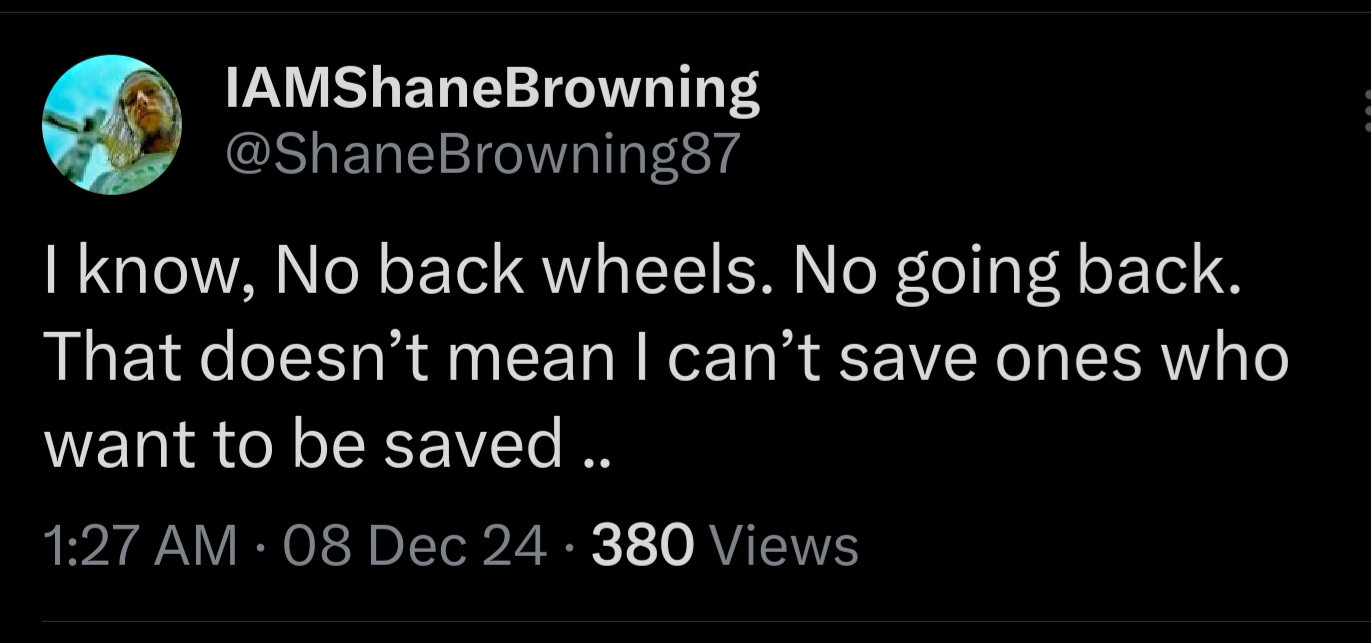Open the IAMShaneBrowning display name link
The image size is (1371, 643).
pos(492,89)
